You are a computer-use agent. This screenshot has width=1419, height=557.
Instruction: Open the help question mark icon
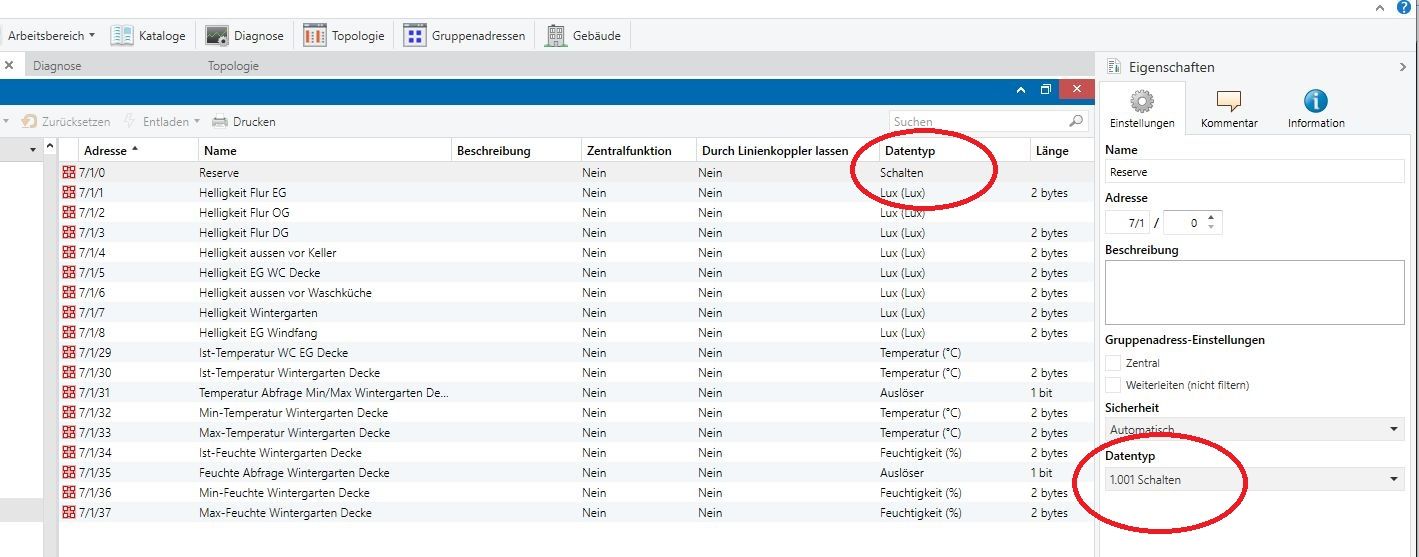click(x=1404, y=6)
